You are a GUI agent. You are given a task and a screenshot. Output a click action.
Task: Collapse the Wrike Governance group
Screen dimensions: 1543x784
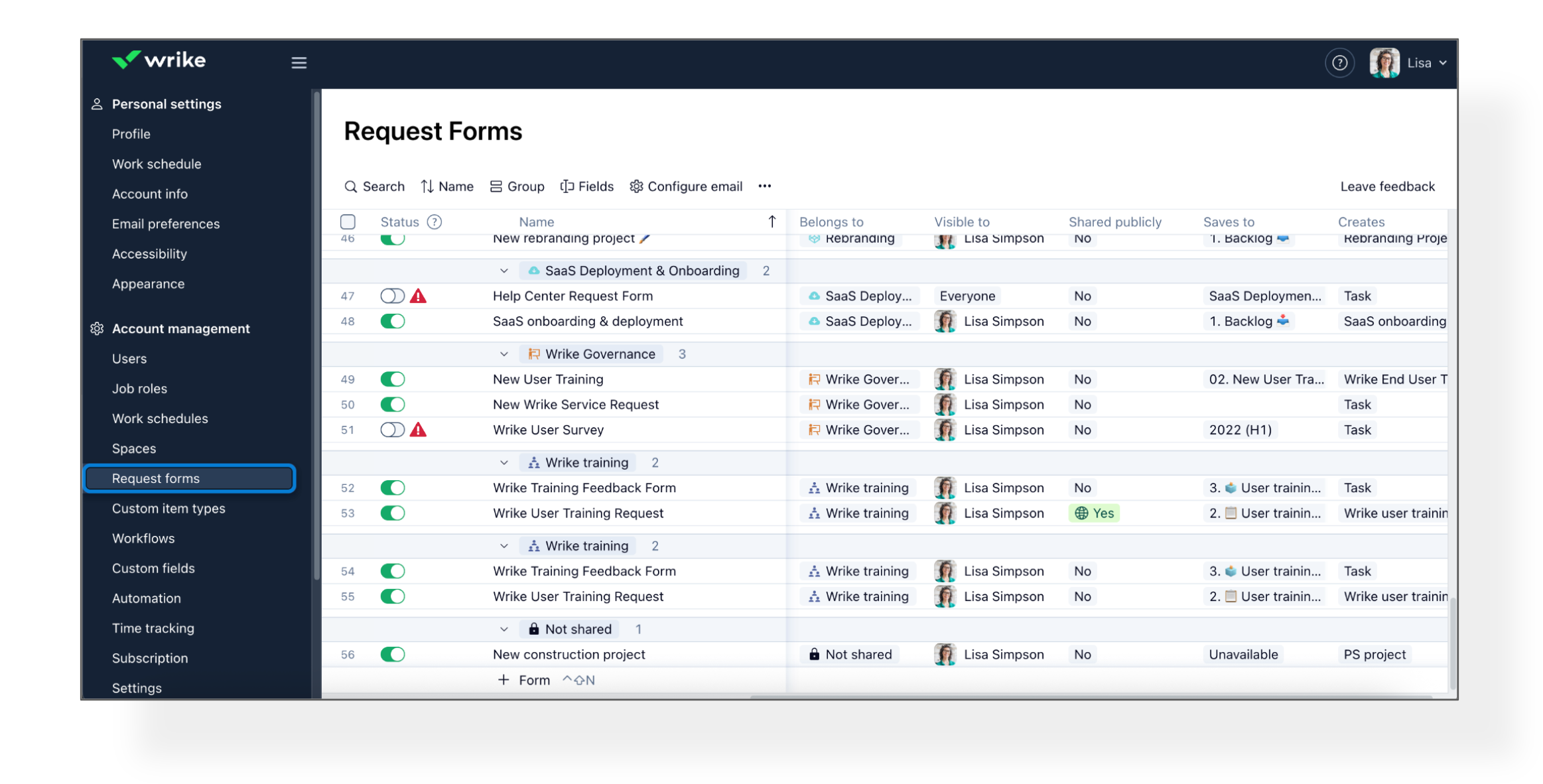coord(503,354)
